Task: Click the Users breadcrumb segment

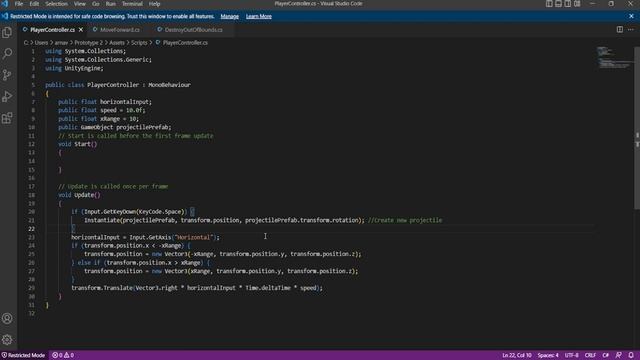Action: click(x=41, y=42)
